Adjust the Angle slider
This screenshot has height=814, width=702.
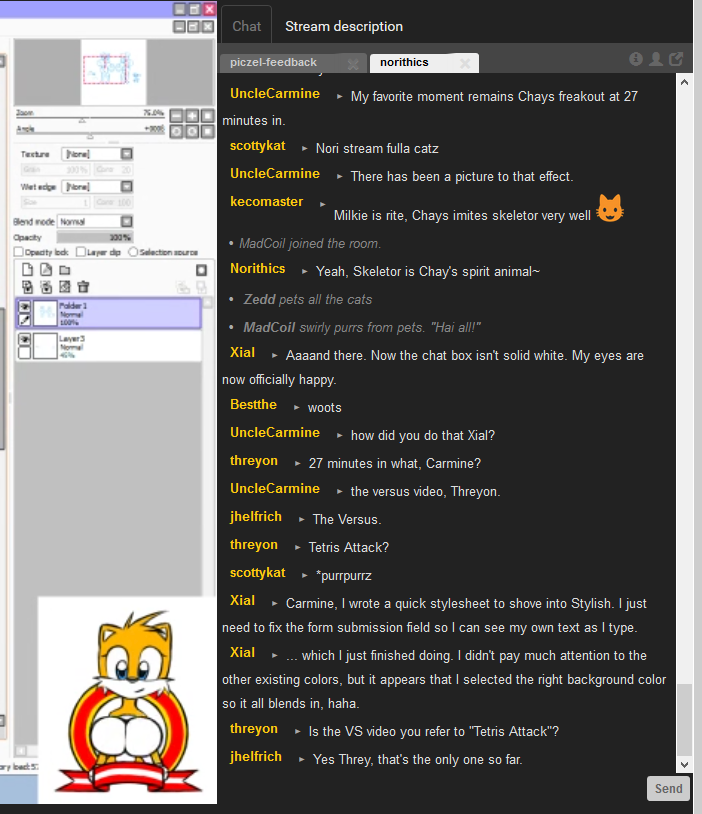click(90, 135)
